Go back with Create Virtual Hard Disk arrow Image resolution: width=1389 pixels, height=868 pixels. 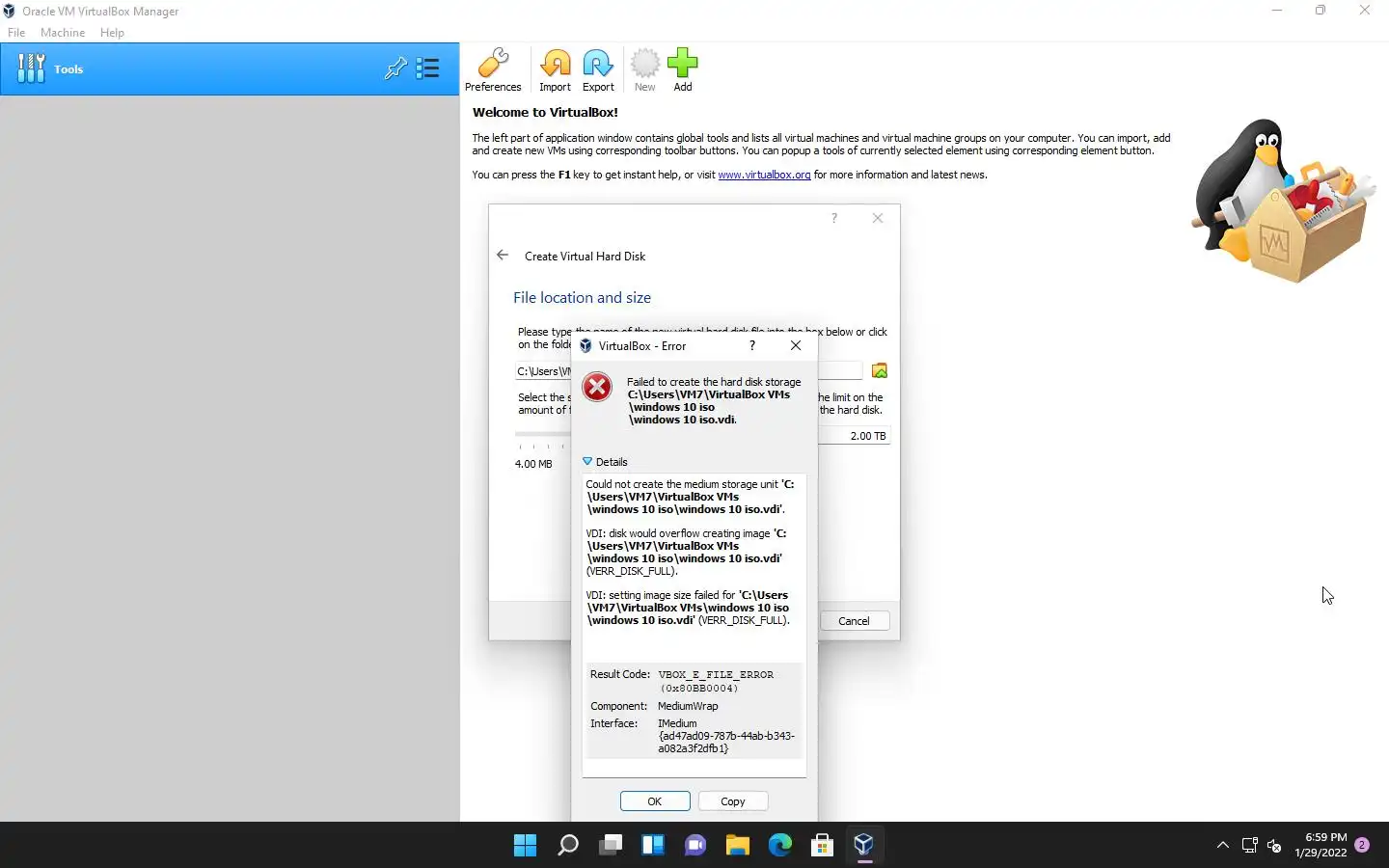(x=503, y=256)
